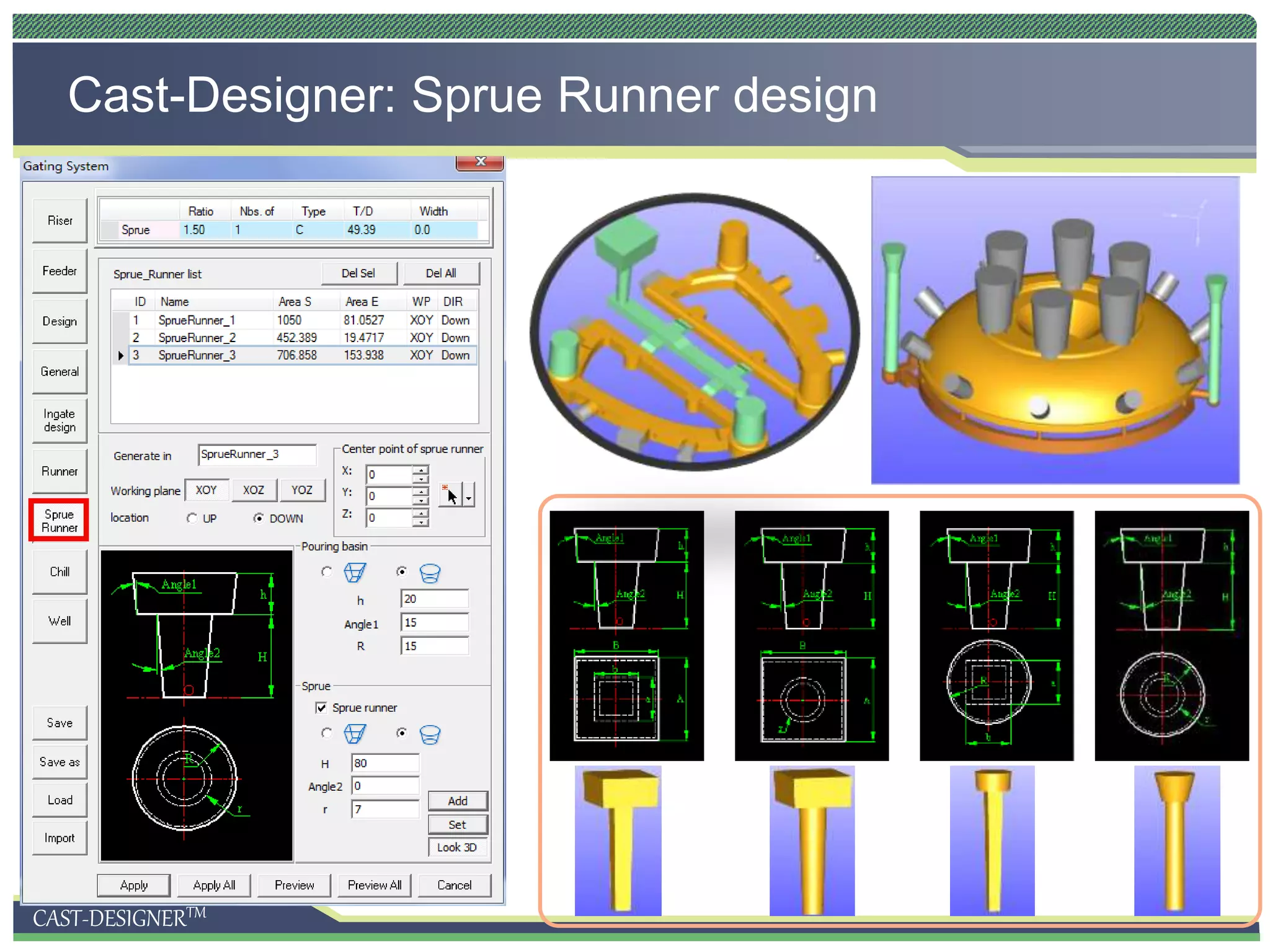Increase the X center point value

coord(421,470)
